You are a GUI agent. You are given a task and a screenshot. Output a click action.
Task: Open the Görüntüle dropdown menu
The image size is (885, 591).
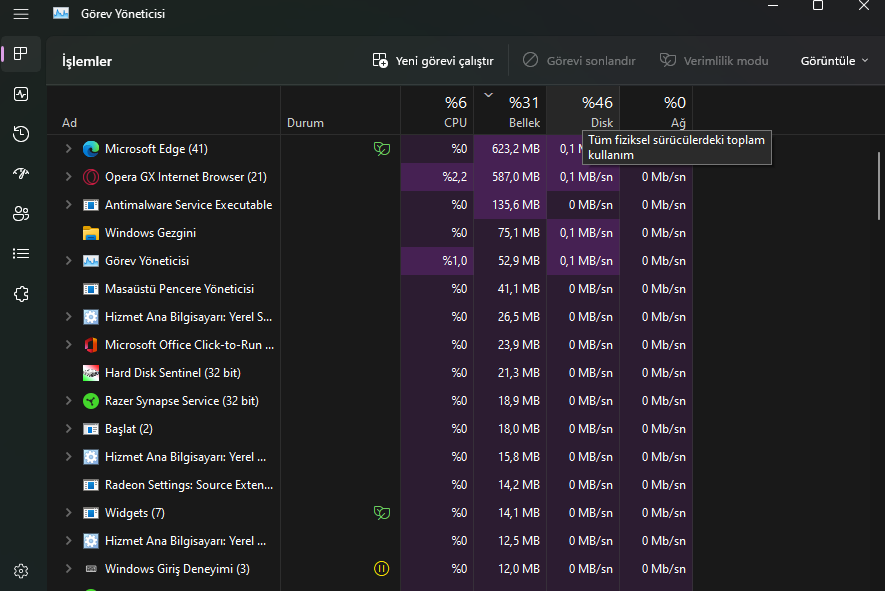click(x=835, y=61)
